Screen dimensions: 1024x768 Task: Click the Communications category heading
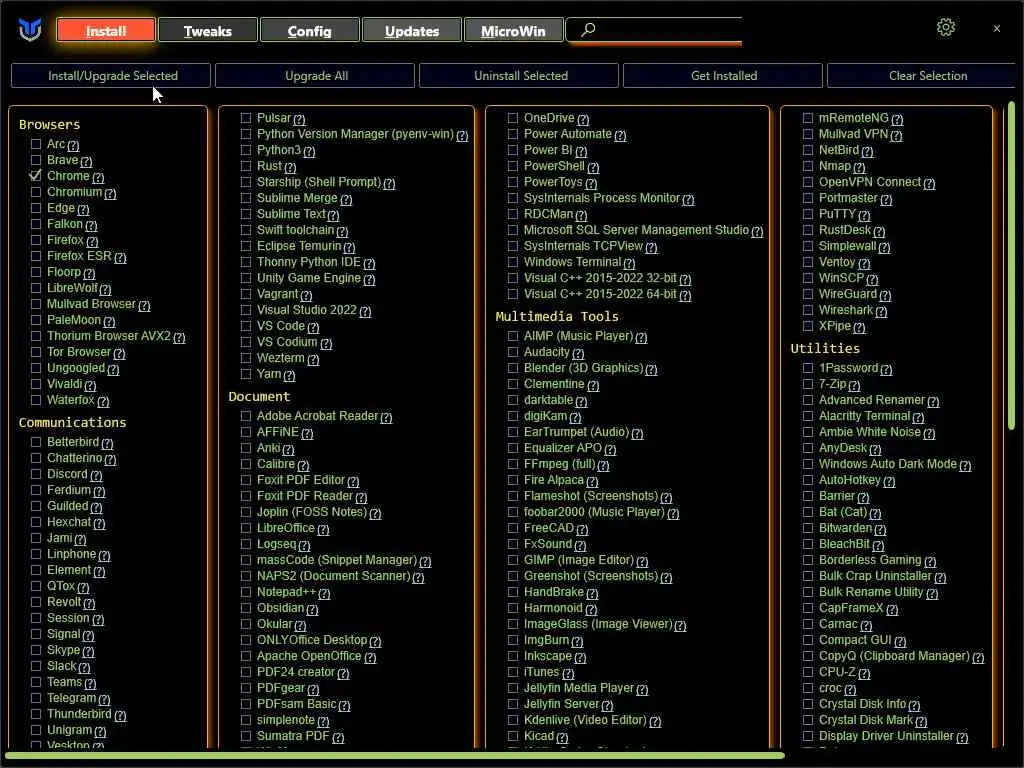coord(72,423)
